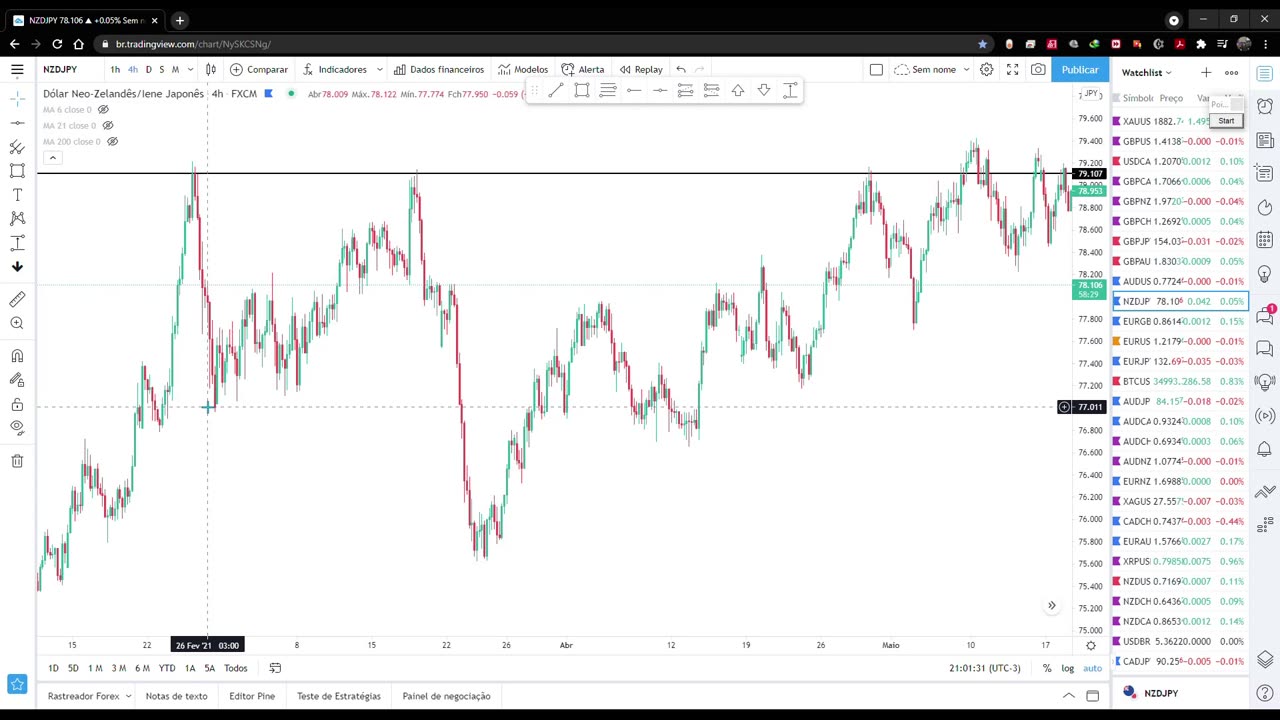Change the candlestick chart type
The width and height of the screenshot is (1280, 720).
(x=210, y=69)
